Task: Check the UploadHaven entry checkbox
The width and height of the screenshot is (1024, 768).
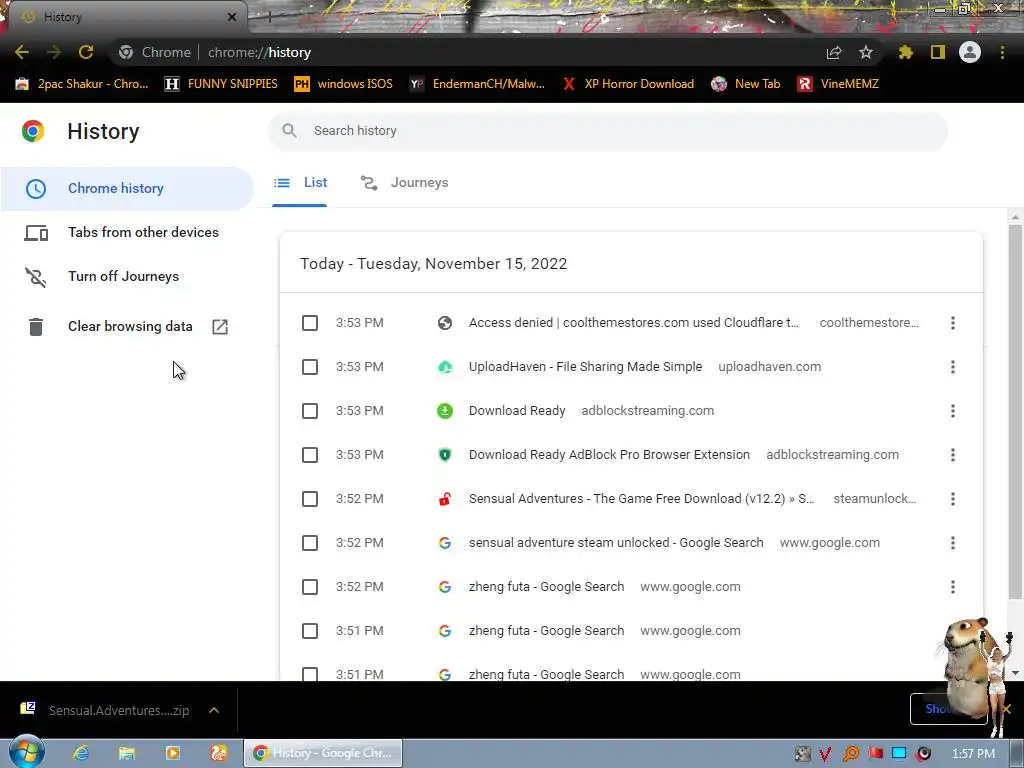Action: point(310,367)
